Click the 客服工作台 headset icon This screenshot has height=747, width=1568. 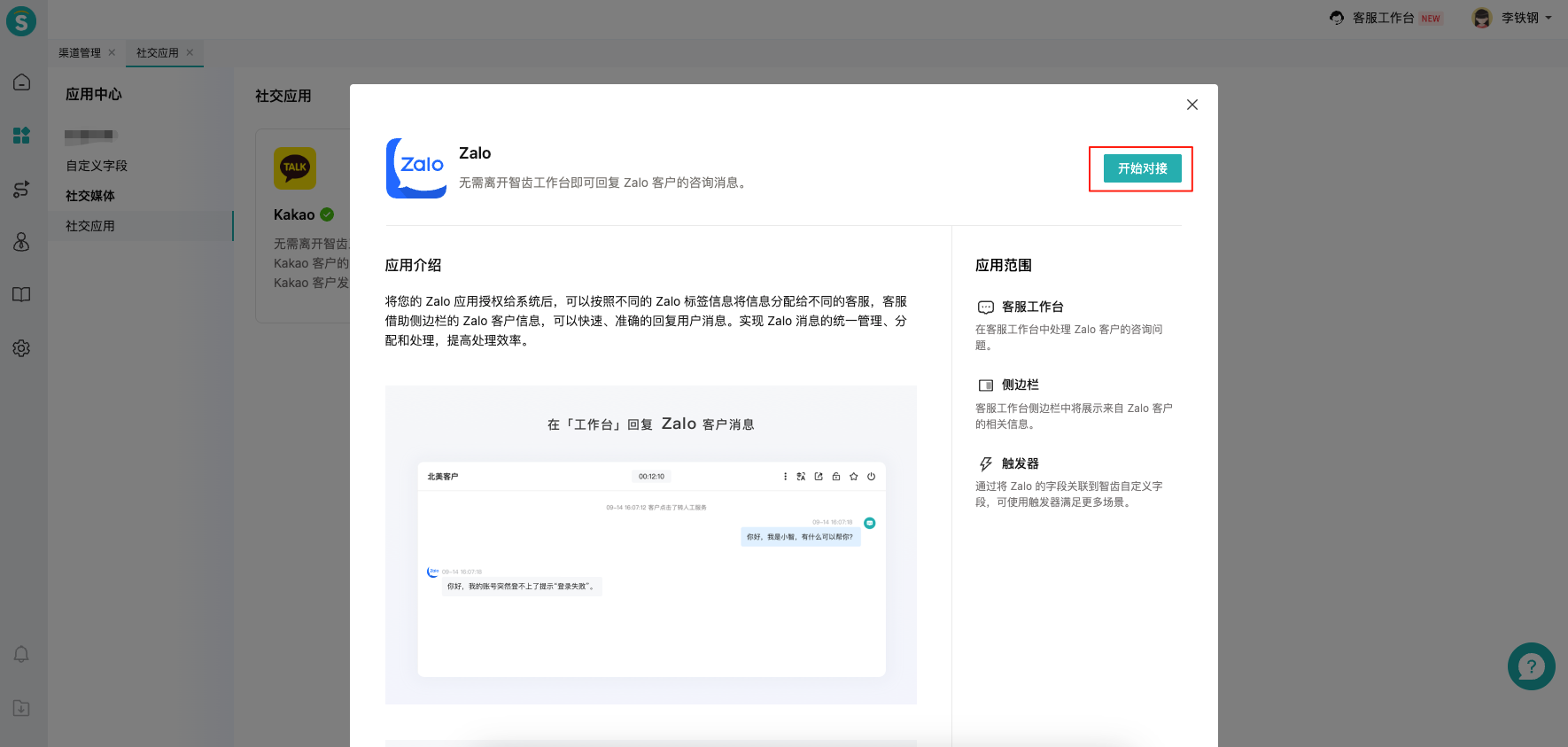[x=1337, y=18]
